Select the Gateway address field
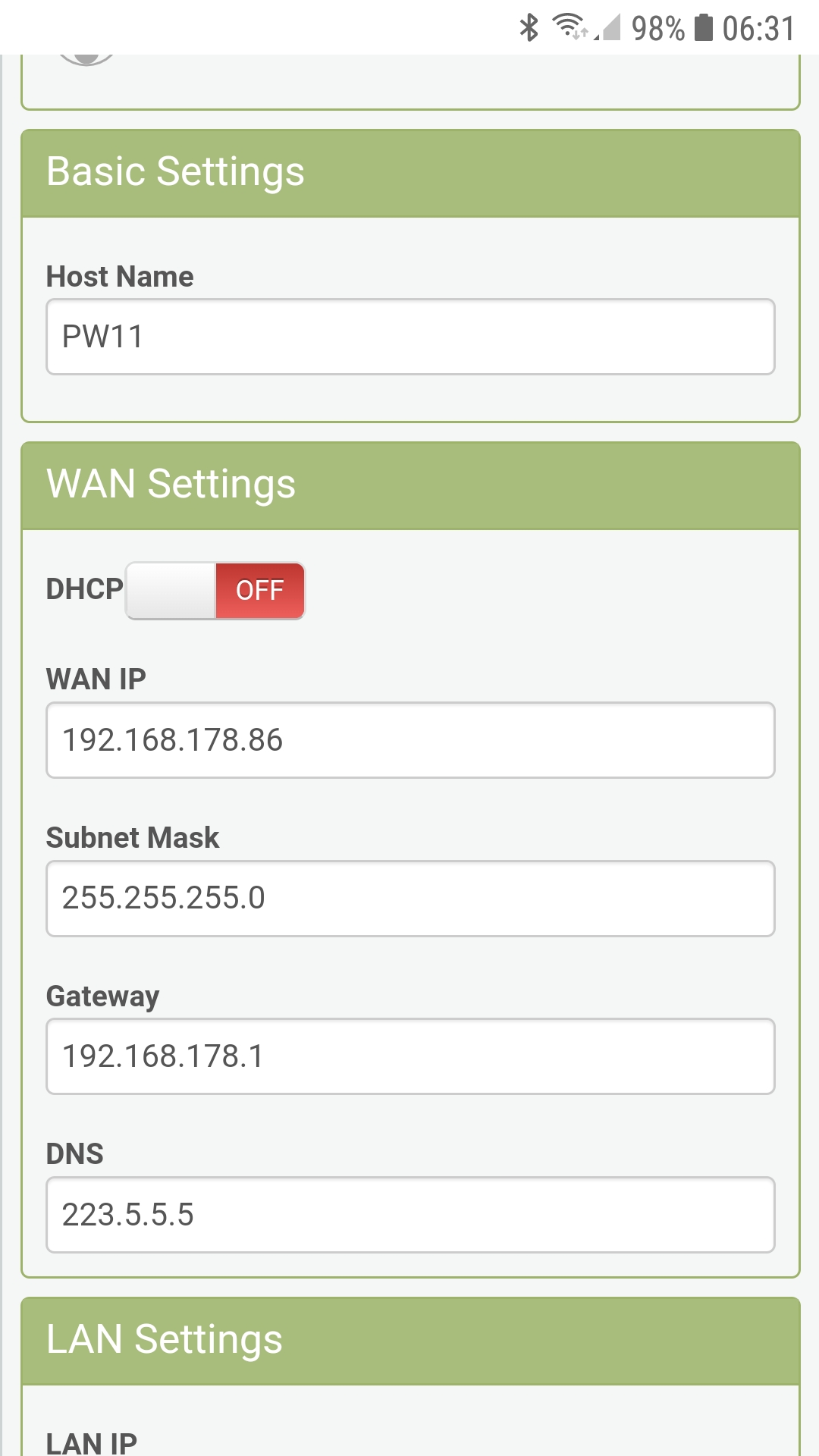Image resolution: width=819 pixels, height=1456 pixels. click(x=410, y=1056)
